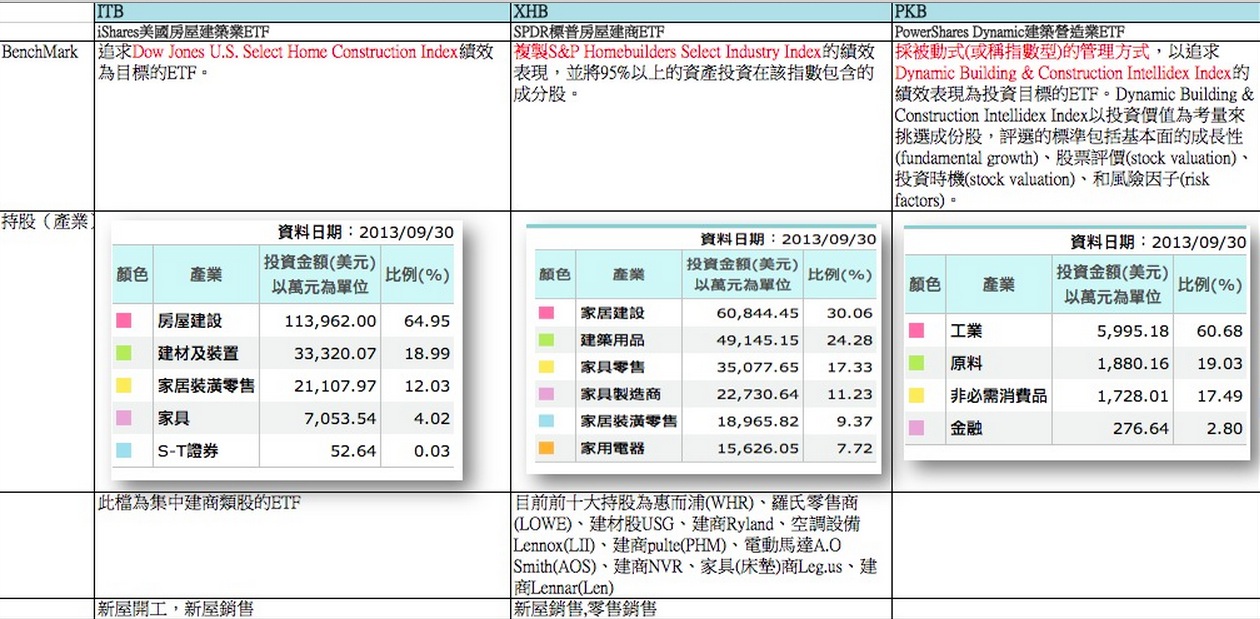Select the 21,107.97 investment amount

(335, 386)
